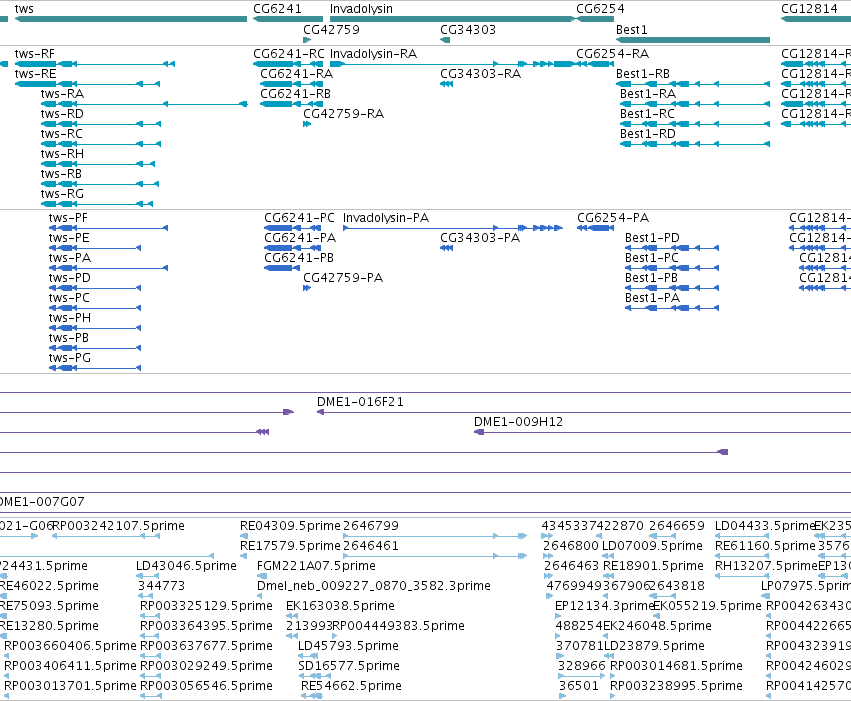Click the CG6241 gene label
This screenshot has height=701, width=851.
point(277,9)
